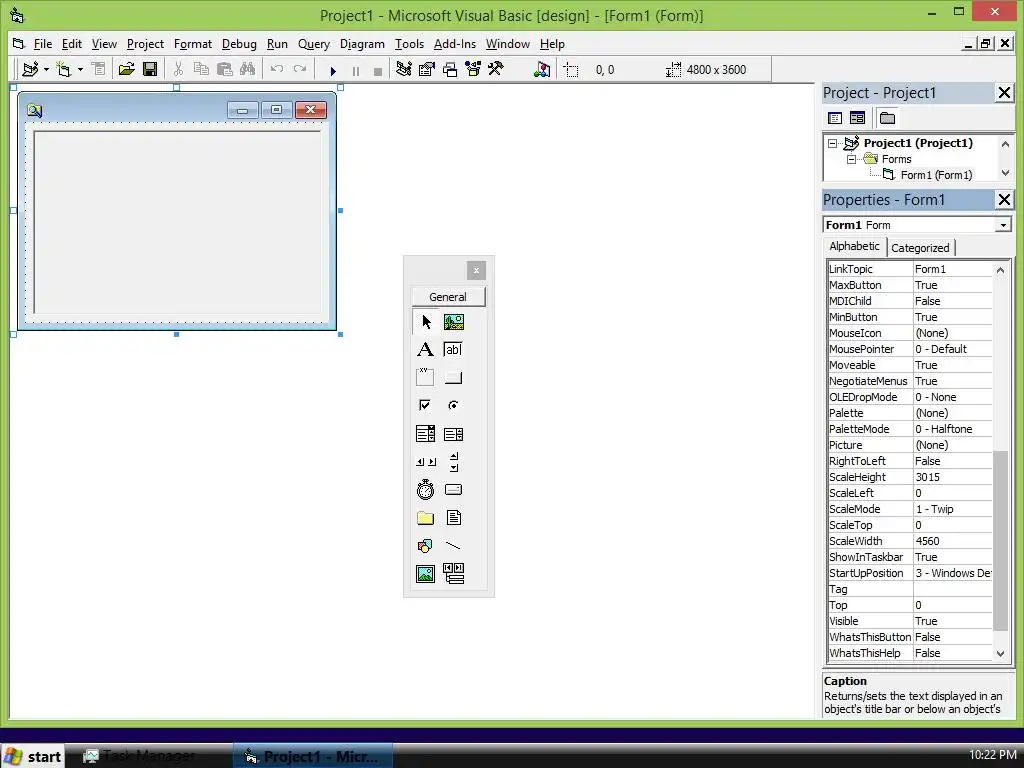Click View Code in the Project panel
The width and height of the screenshot is (1024, 768).
pos(835,118)
